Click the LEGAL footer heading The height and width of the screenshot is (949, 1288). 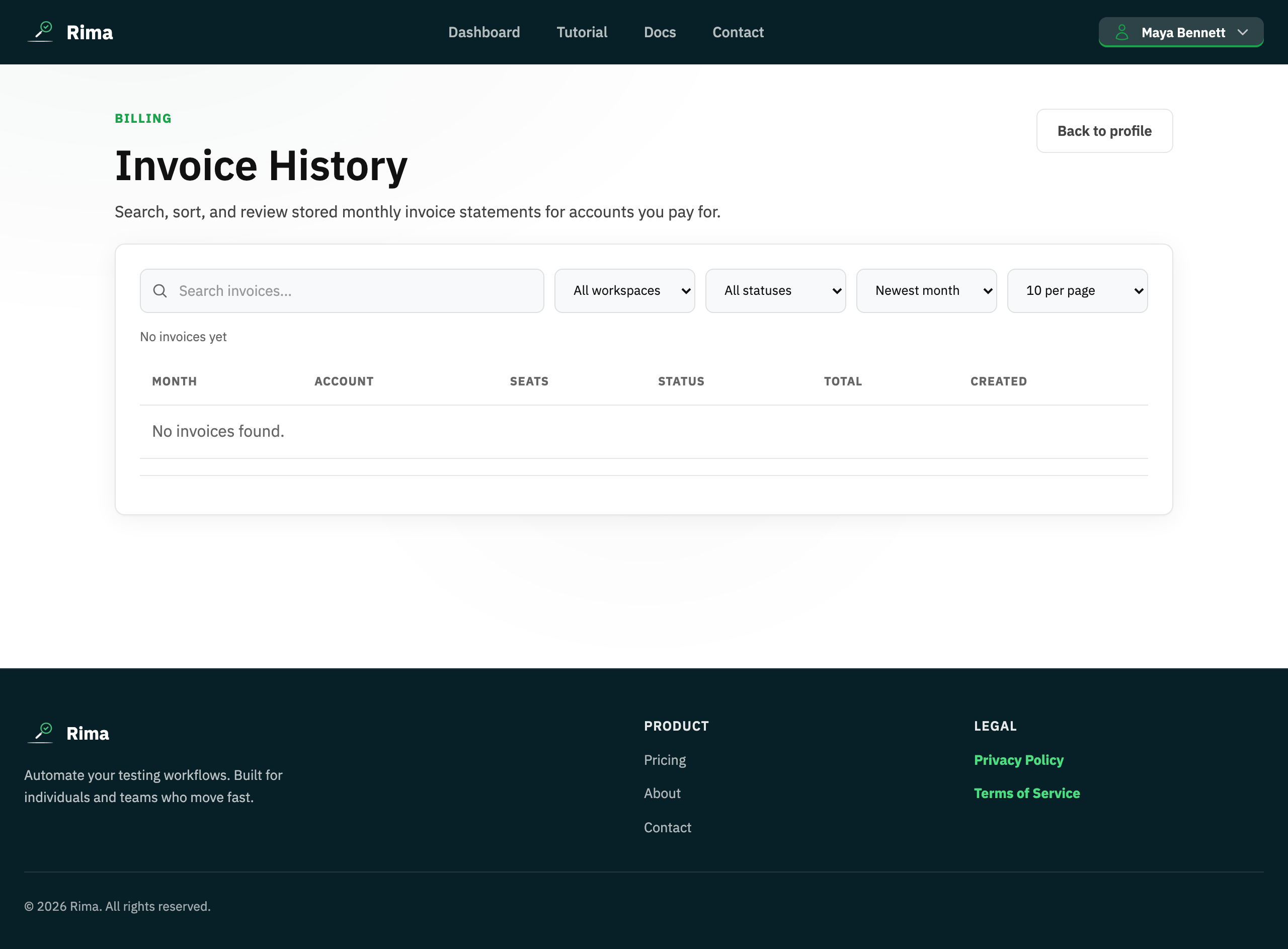[995, 726]
